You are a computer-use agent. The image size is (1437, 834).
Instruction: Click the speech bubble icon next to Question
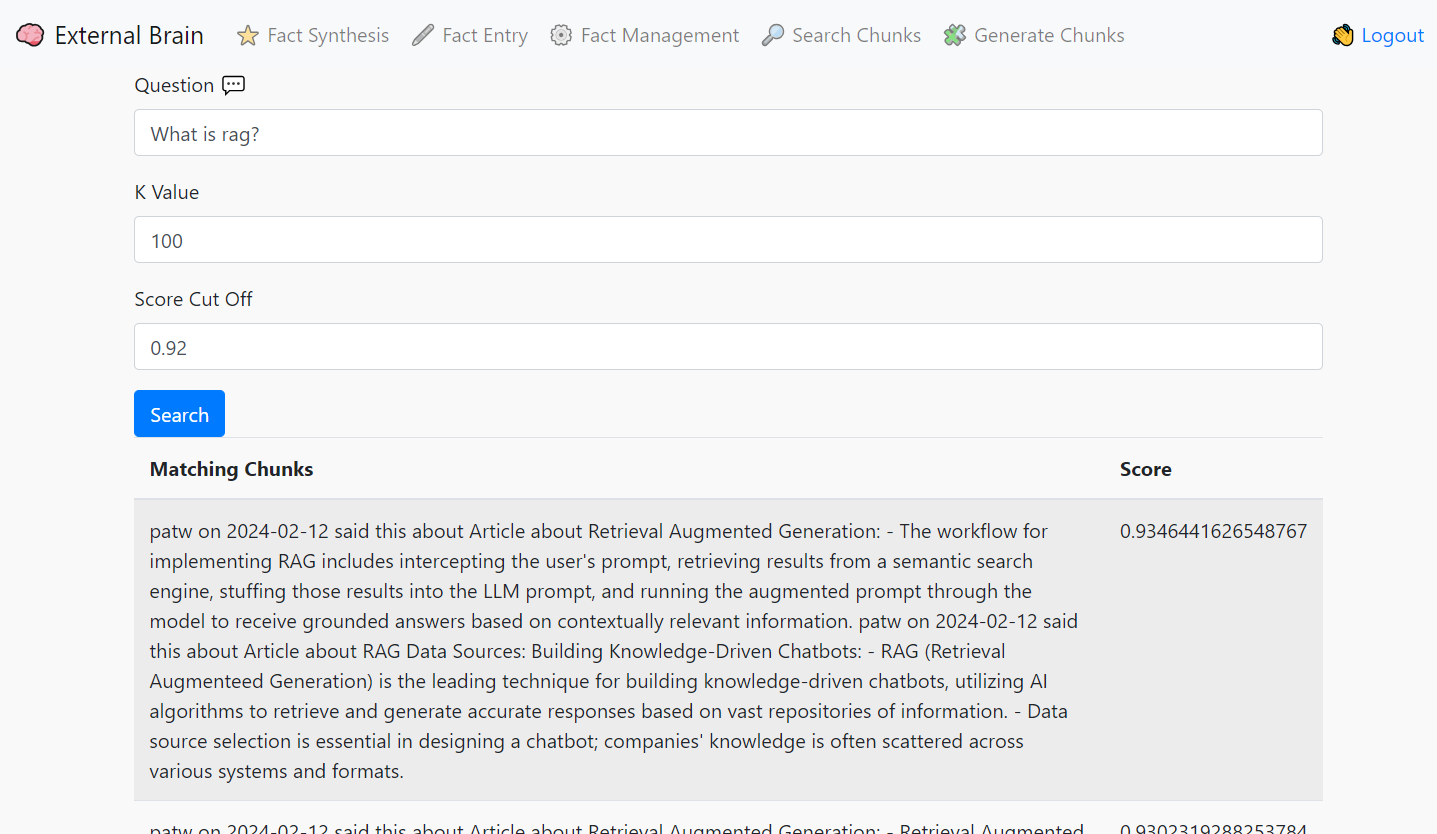coord(233,85)
